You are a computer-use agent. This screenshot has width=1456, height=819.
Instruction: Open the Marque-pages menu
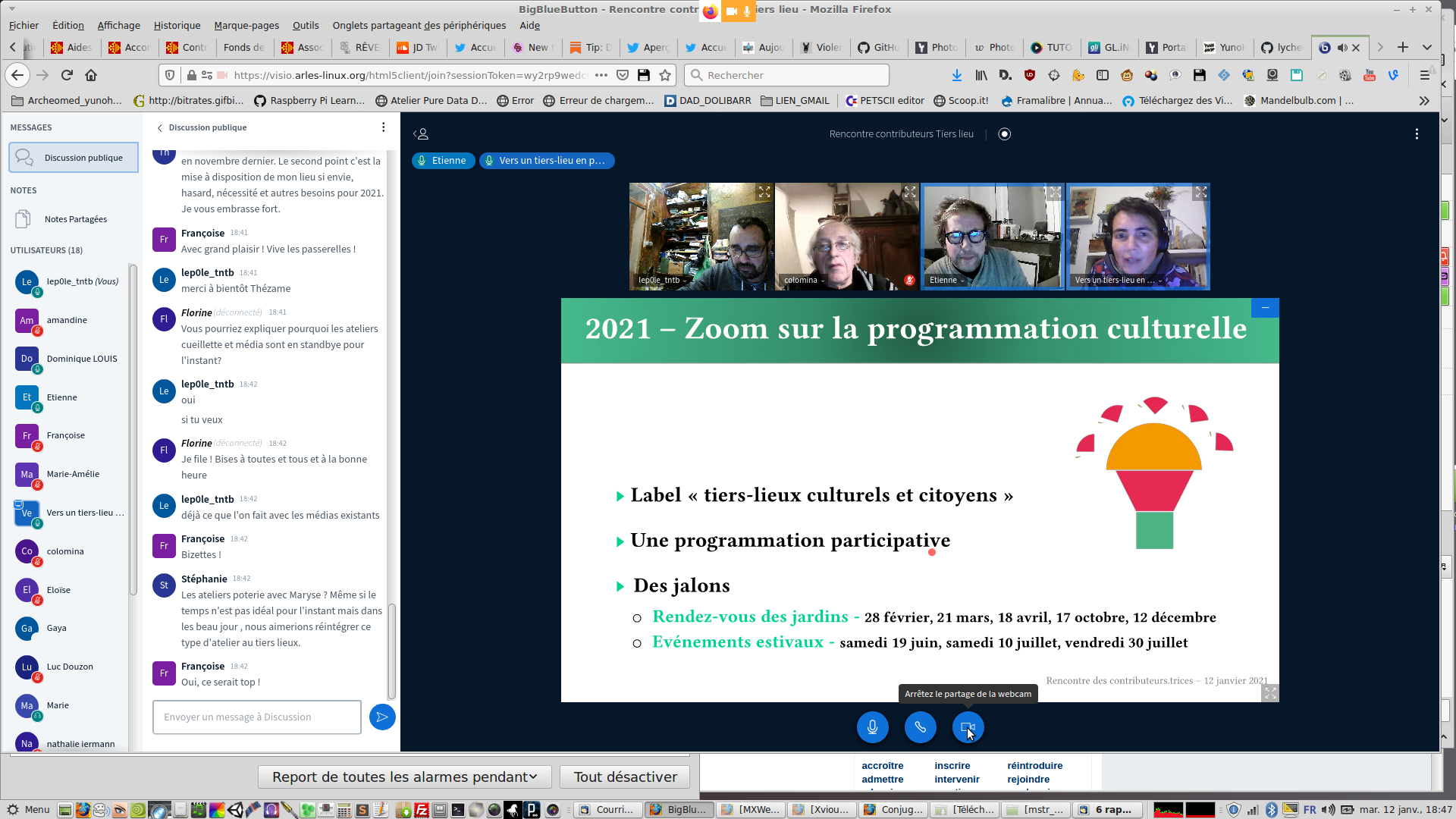click(246, 25)
